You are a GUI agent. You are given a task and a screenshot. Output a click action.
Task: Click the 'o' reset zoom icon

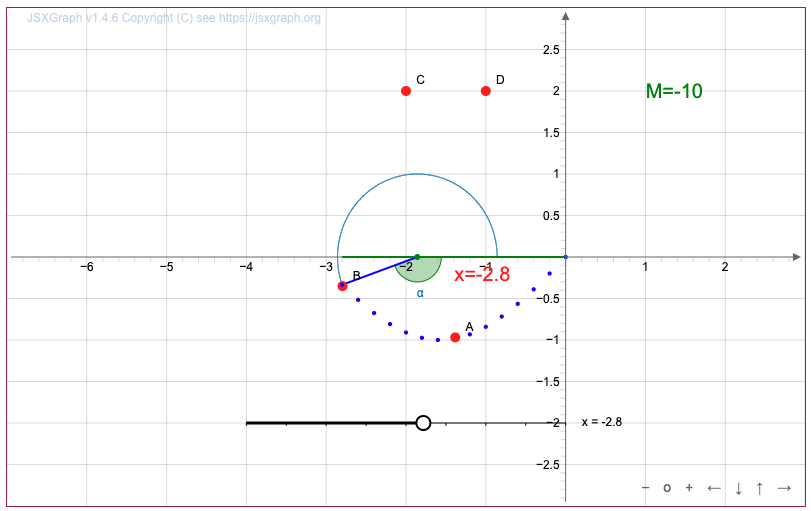point(667,488)
